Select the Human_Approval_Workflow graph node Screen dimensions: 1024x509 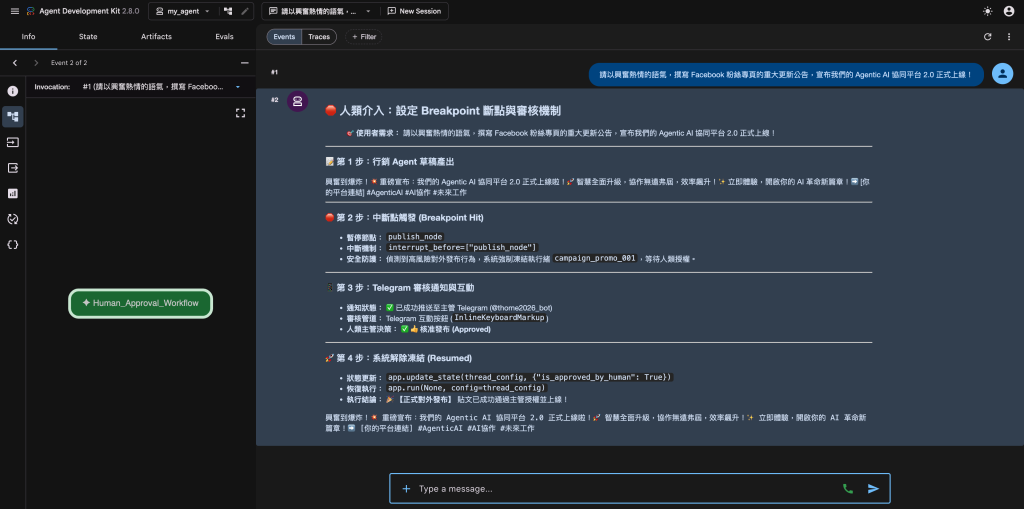tap(140, 303)
